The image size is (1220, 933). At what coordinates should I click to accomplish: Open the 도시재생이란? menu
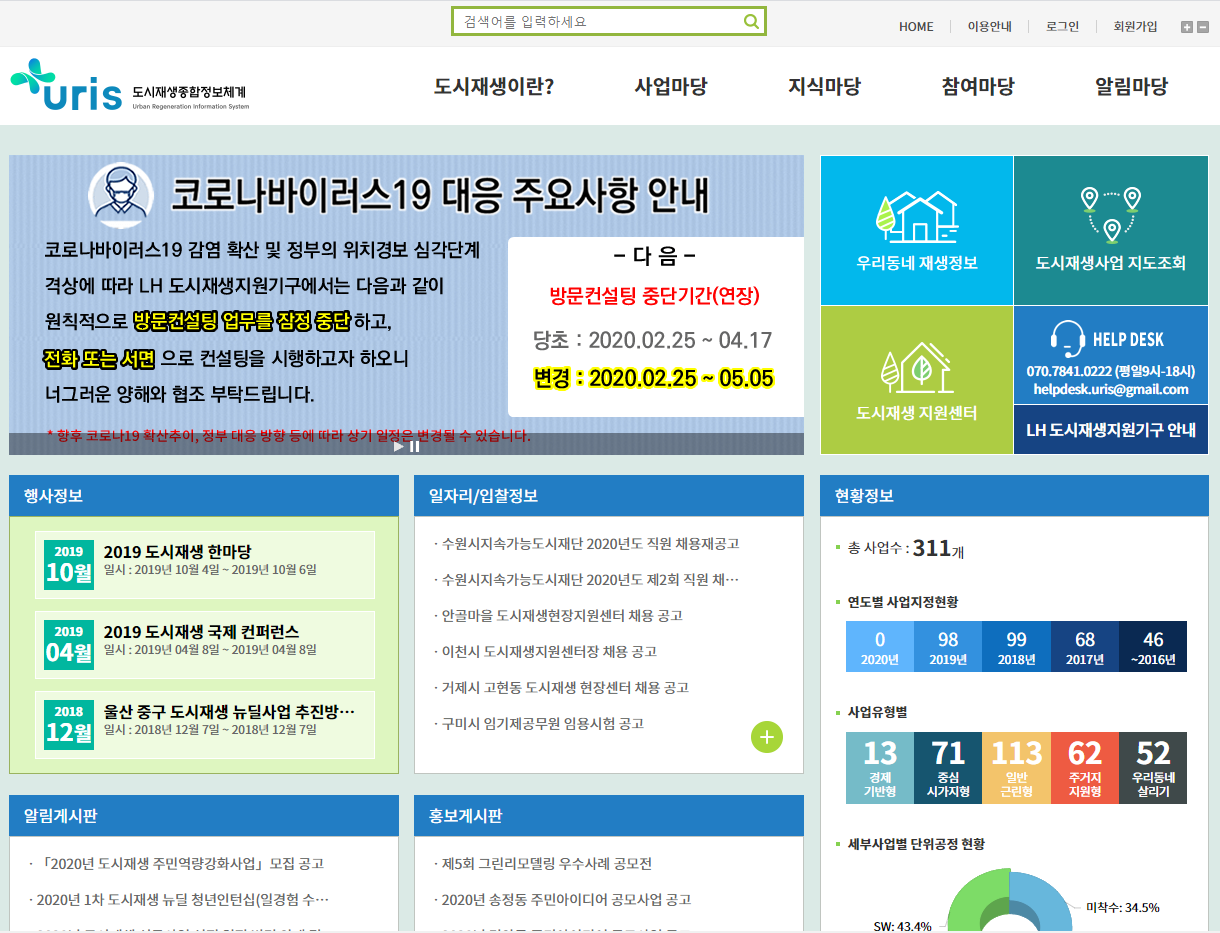494,86
